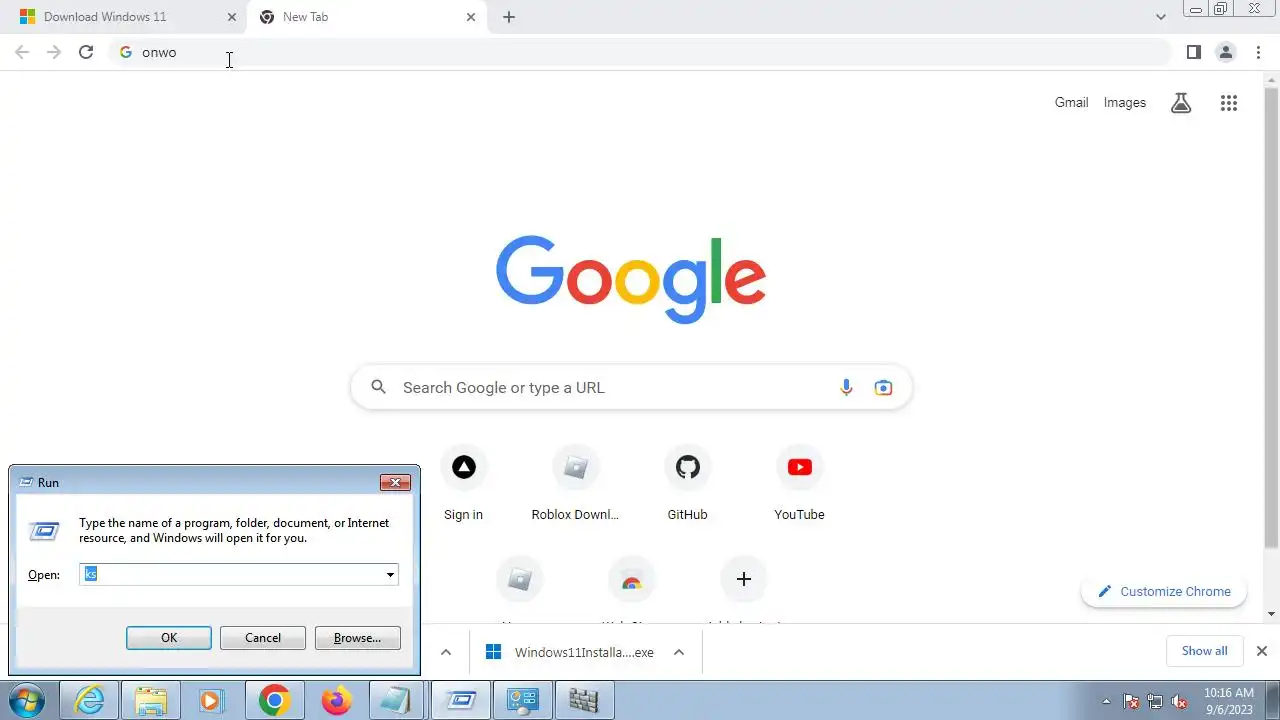Open the YouTube shortcut tile
The height and width of the screenshot is (720, 1280).
[799, 485]
